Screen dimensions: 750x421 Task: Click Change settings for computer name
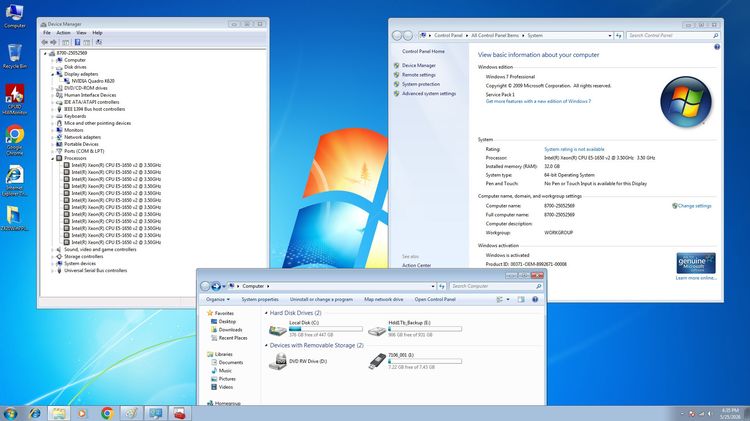click(x=694, y=206)
